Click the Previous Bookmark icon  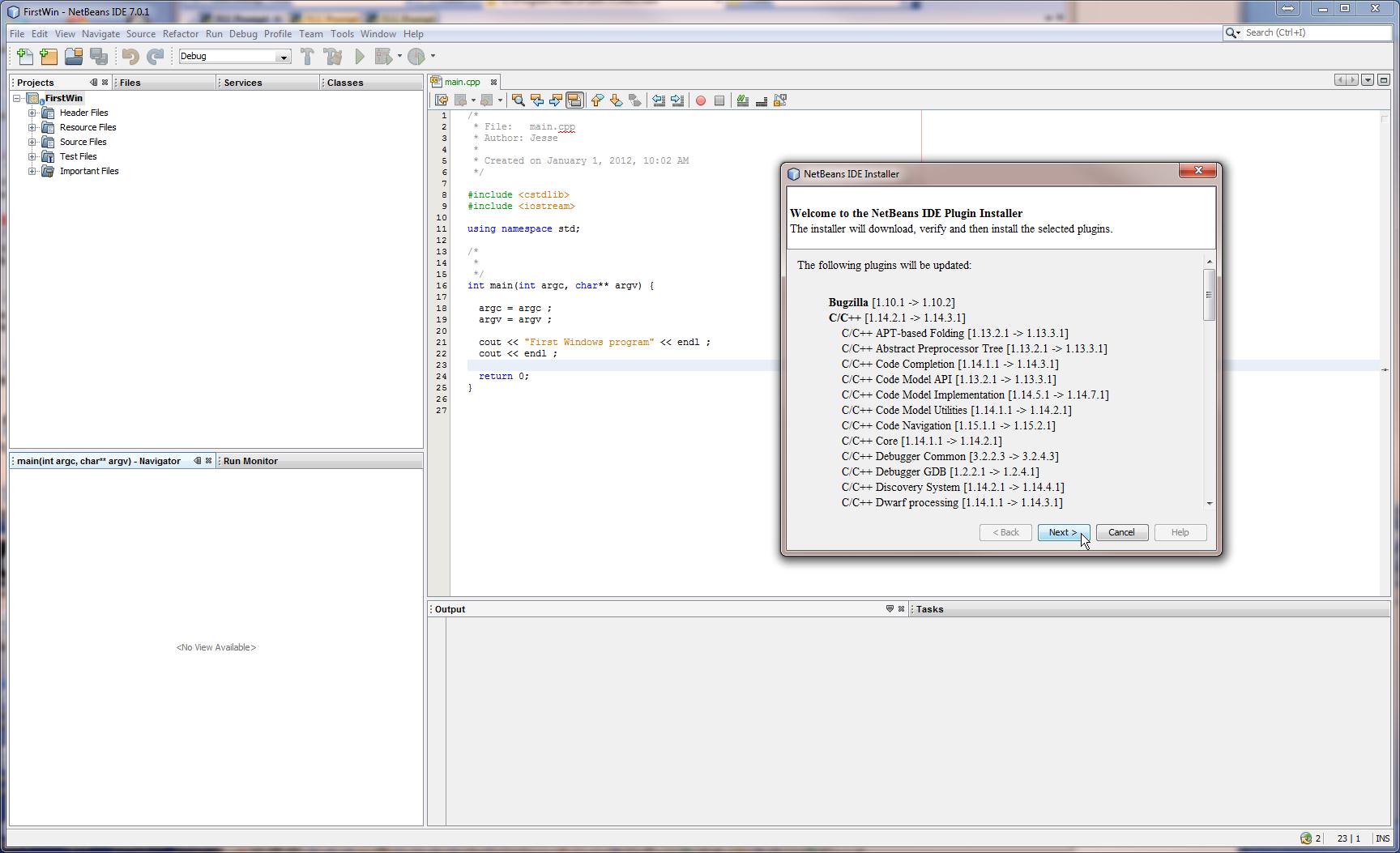[x=597, y=100]
